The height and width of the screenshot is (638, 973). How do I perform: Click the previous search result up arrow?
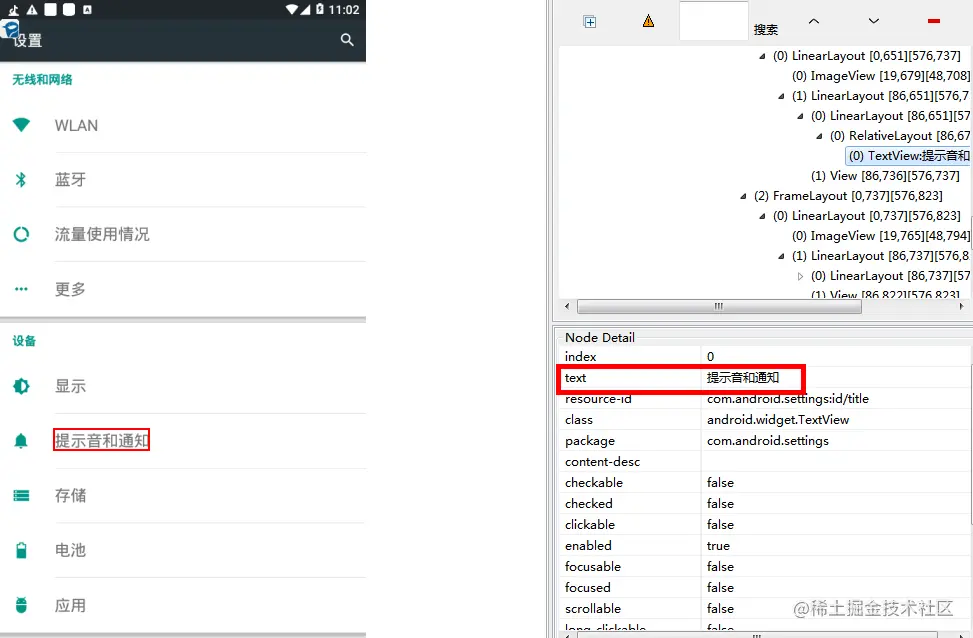point(814,21)
